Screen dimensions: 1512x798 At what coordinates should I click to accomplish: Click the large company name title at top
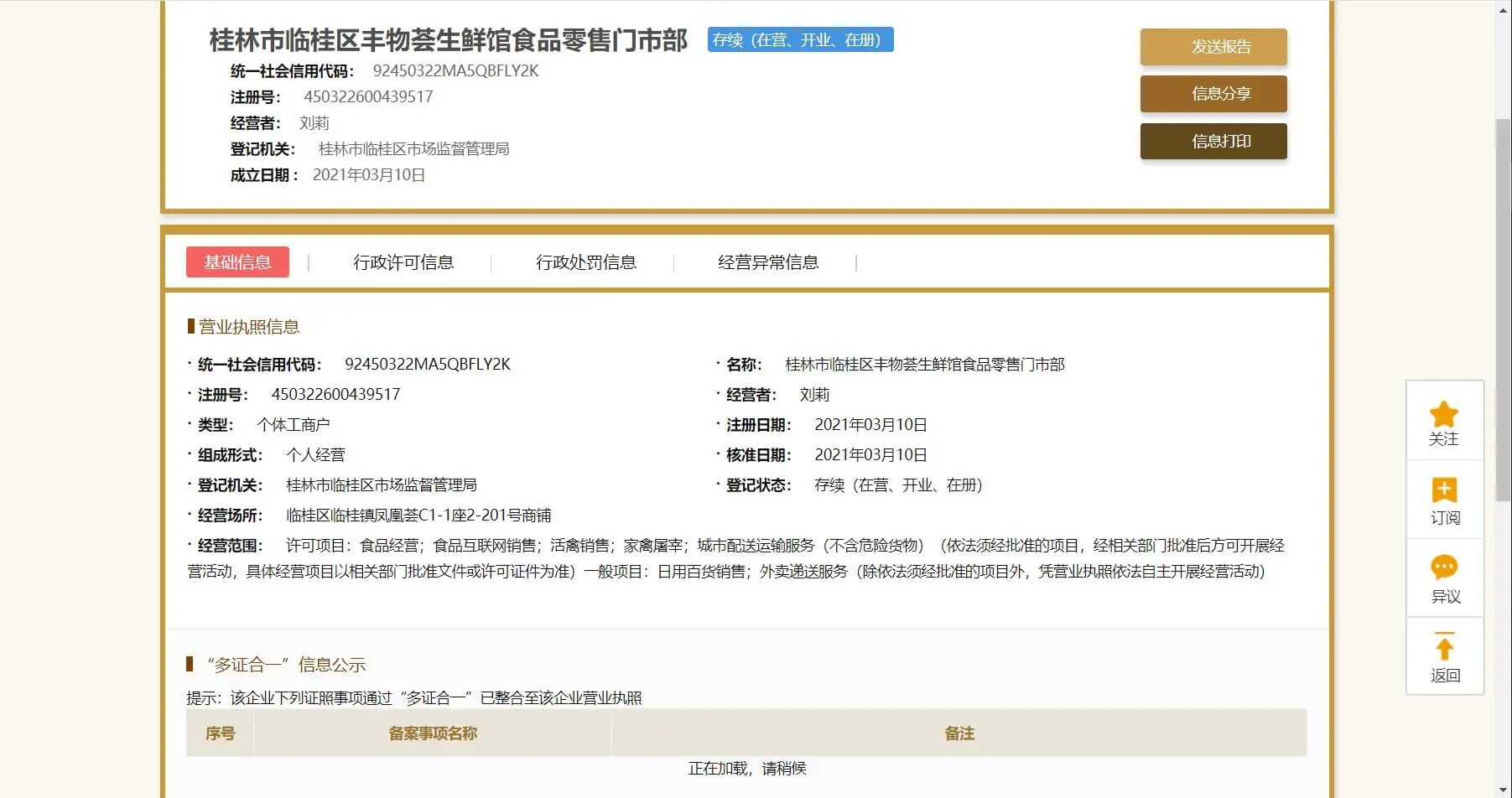coord(449,40)
